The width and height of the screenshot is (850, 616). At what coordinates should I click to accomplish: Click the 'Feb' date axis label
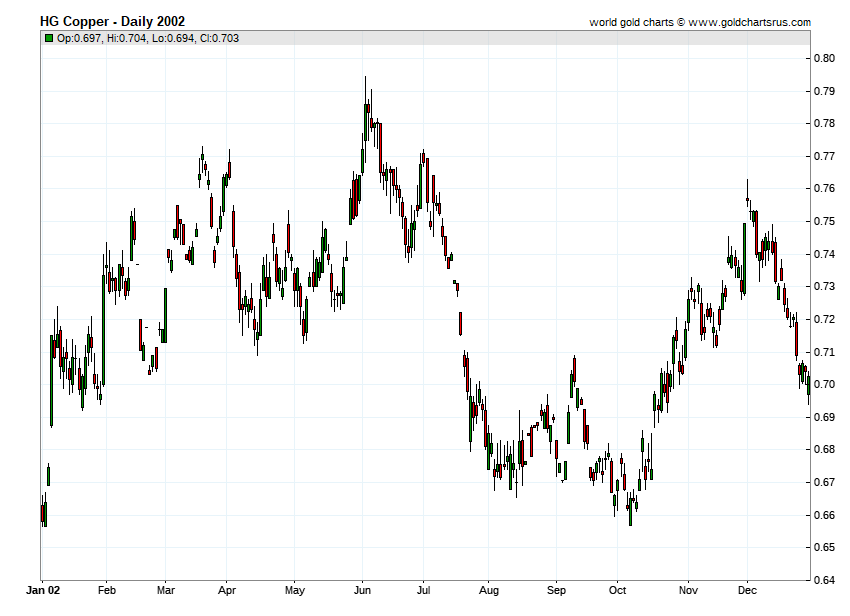pos(107,590)
